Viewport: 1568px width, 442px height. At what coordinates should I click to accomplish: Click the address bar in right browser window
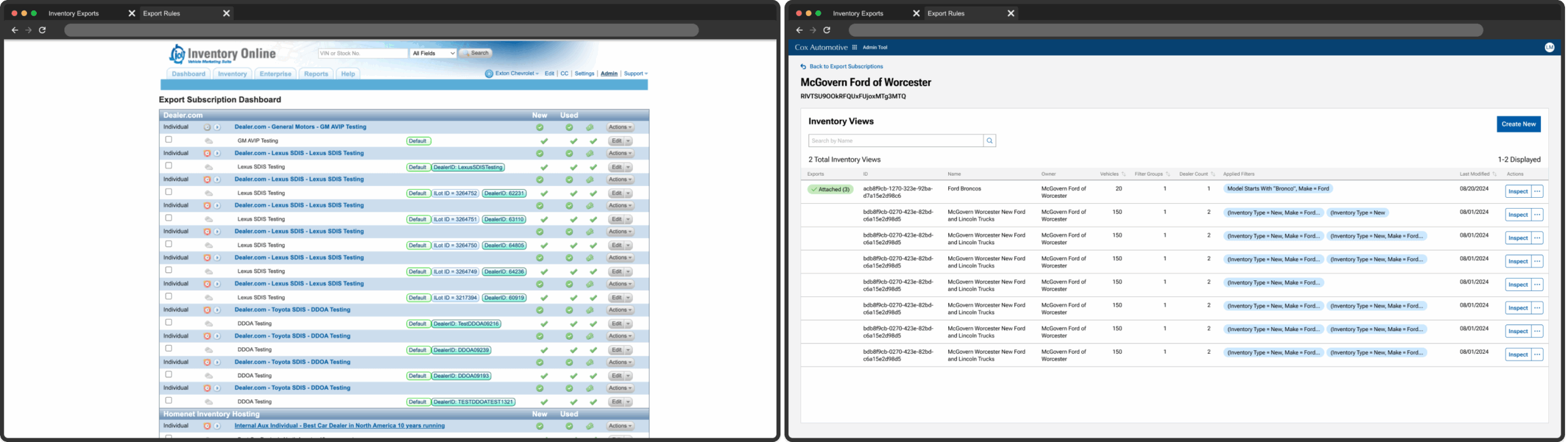pos(1166,30)
